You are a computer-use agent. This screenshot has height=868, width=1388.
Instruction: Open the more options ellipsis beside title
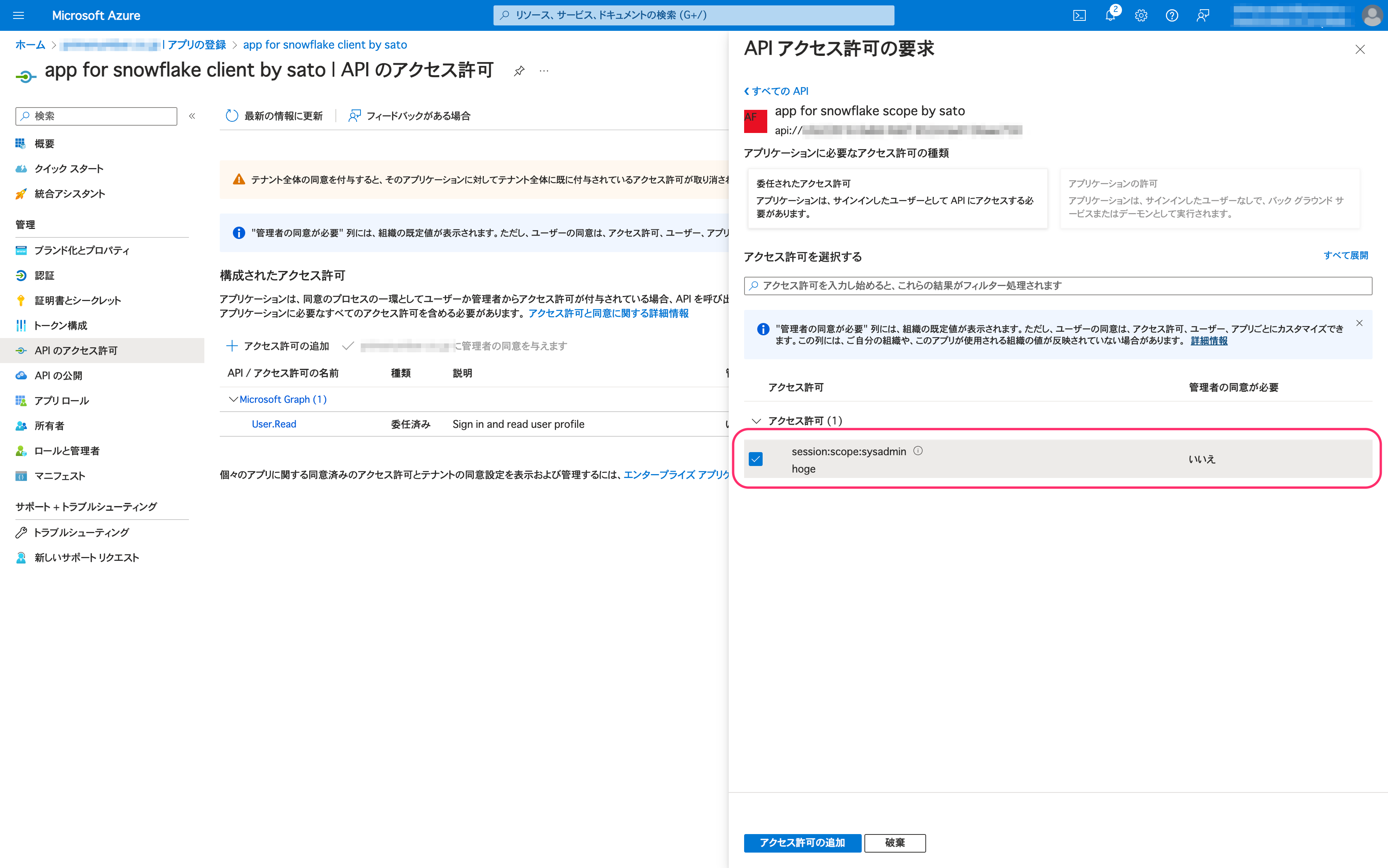pos(544,71)
